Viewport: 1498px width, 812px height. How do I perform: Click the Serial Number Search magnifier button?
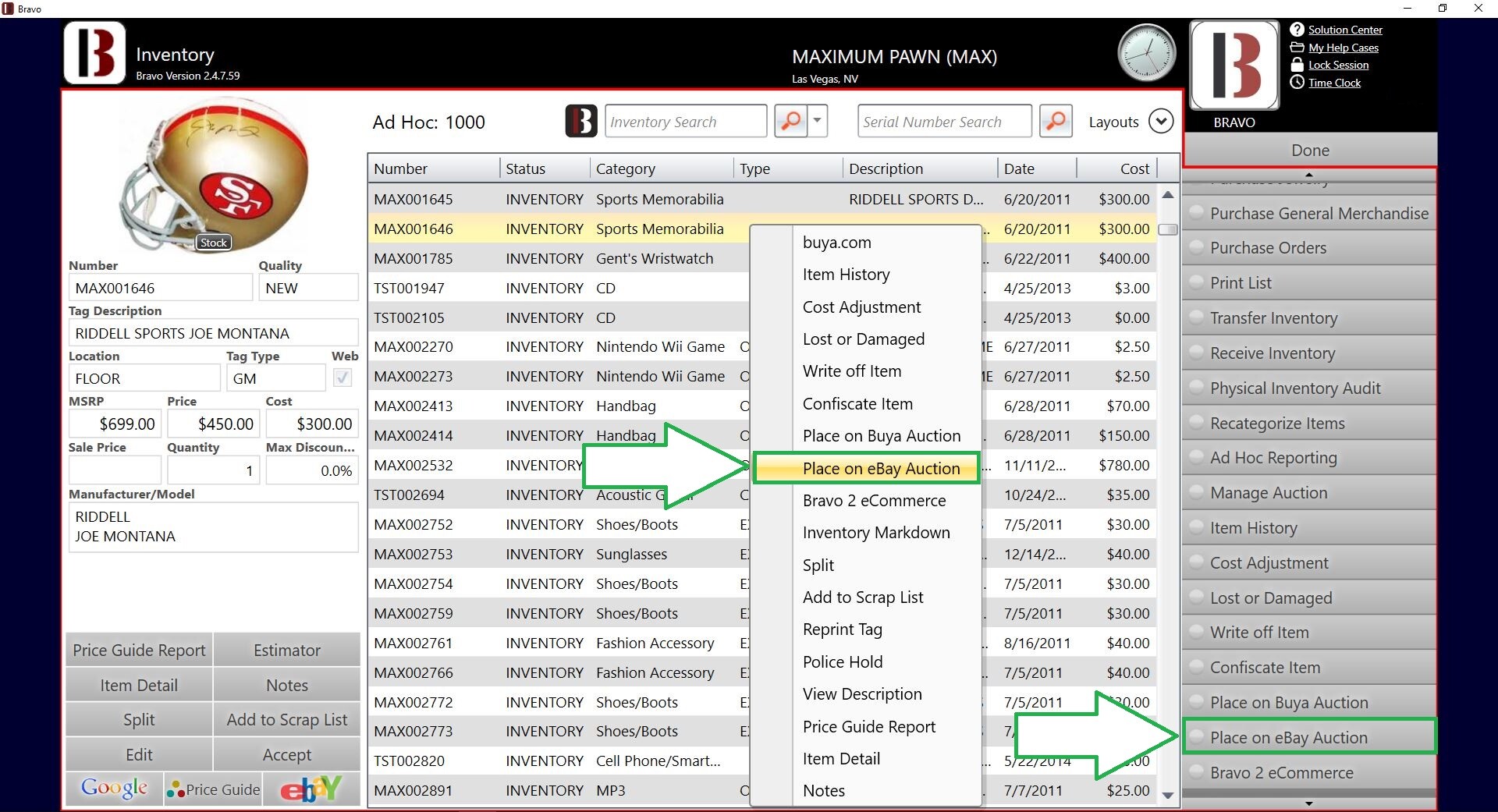point(1055,121)
